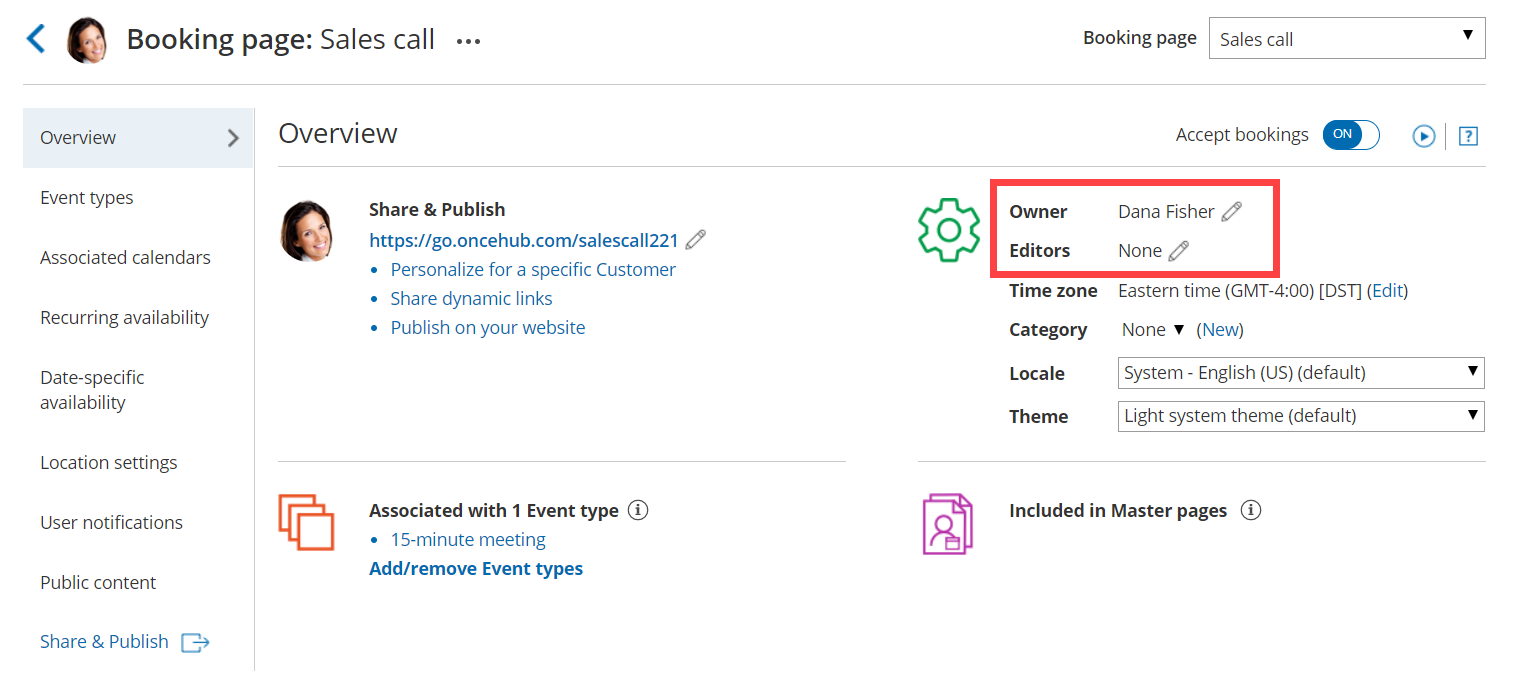1514x680 pixels.
Task: Click the profile photo in the header
Action: click(x=87, y=40)
